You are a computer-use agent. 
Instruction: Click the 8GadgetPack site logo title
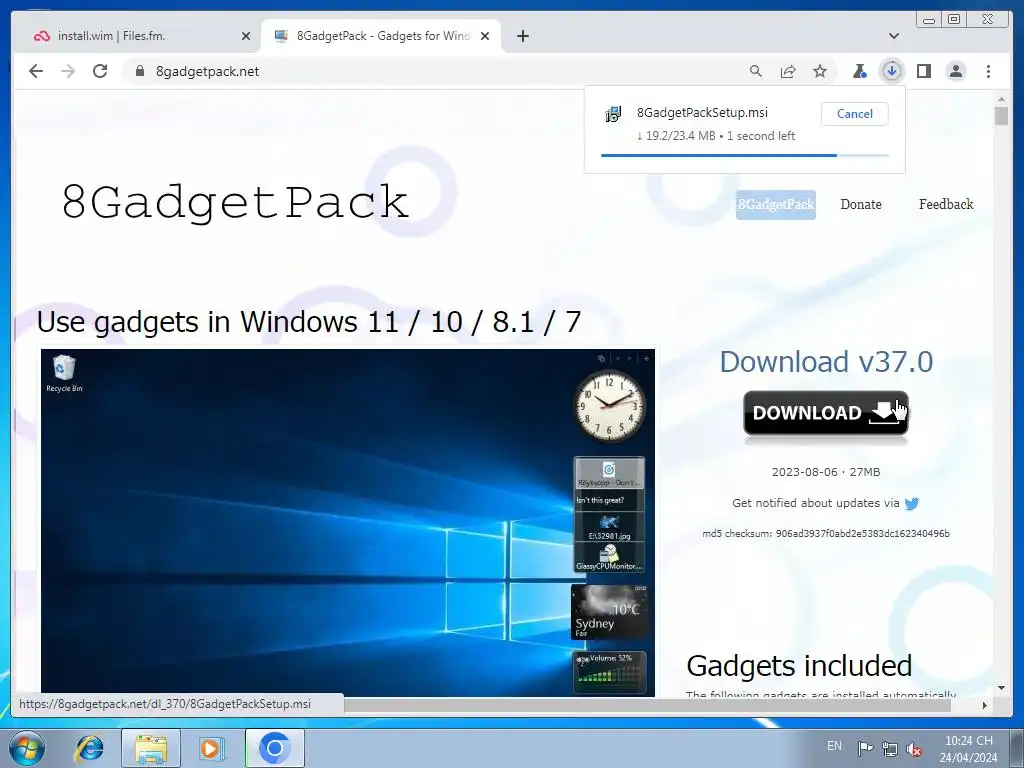coord(235,202)
